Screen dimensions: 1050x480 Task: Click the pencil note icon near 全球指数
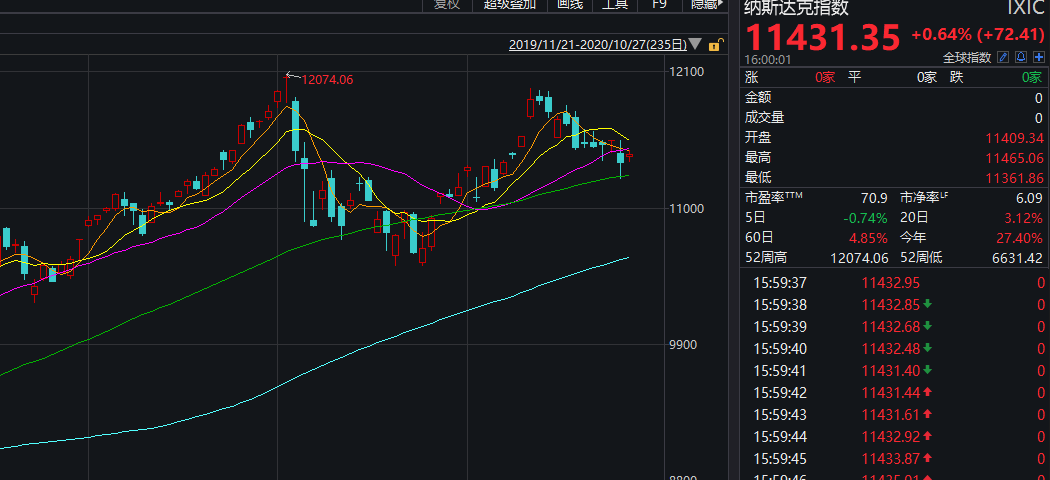1003,57
